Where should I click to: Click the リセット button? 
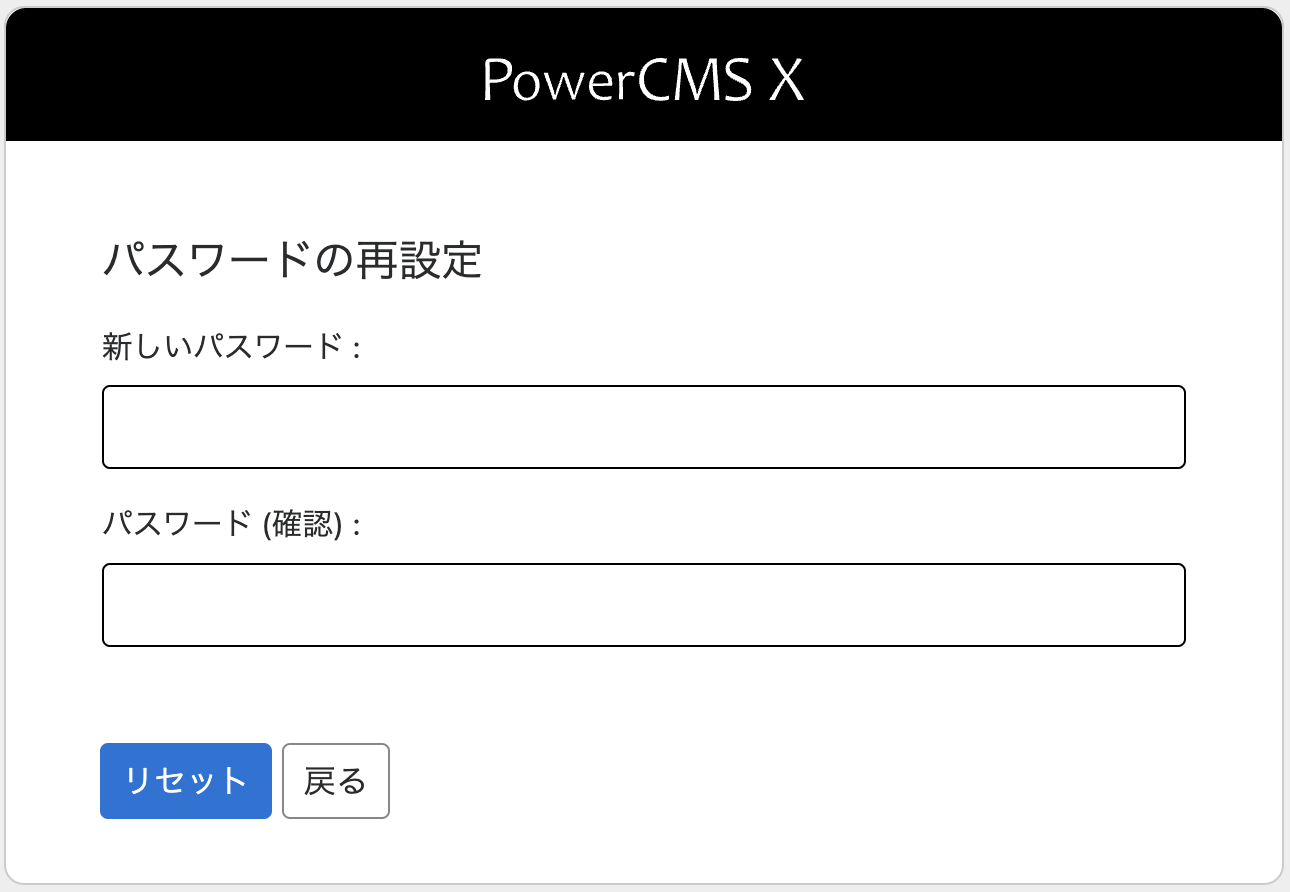186,781
